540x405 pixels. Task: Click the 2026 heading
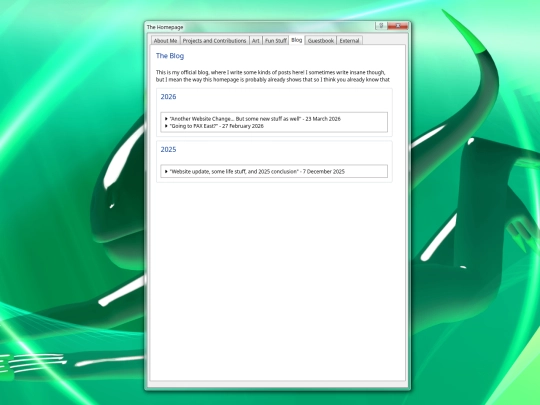tap(168, 97)
